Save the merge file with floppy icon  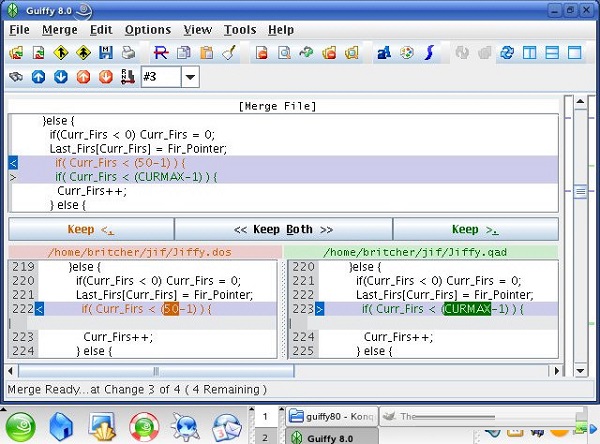tap(106, 53)
